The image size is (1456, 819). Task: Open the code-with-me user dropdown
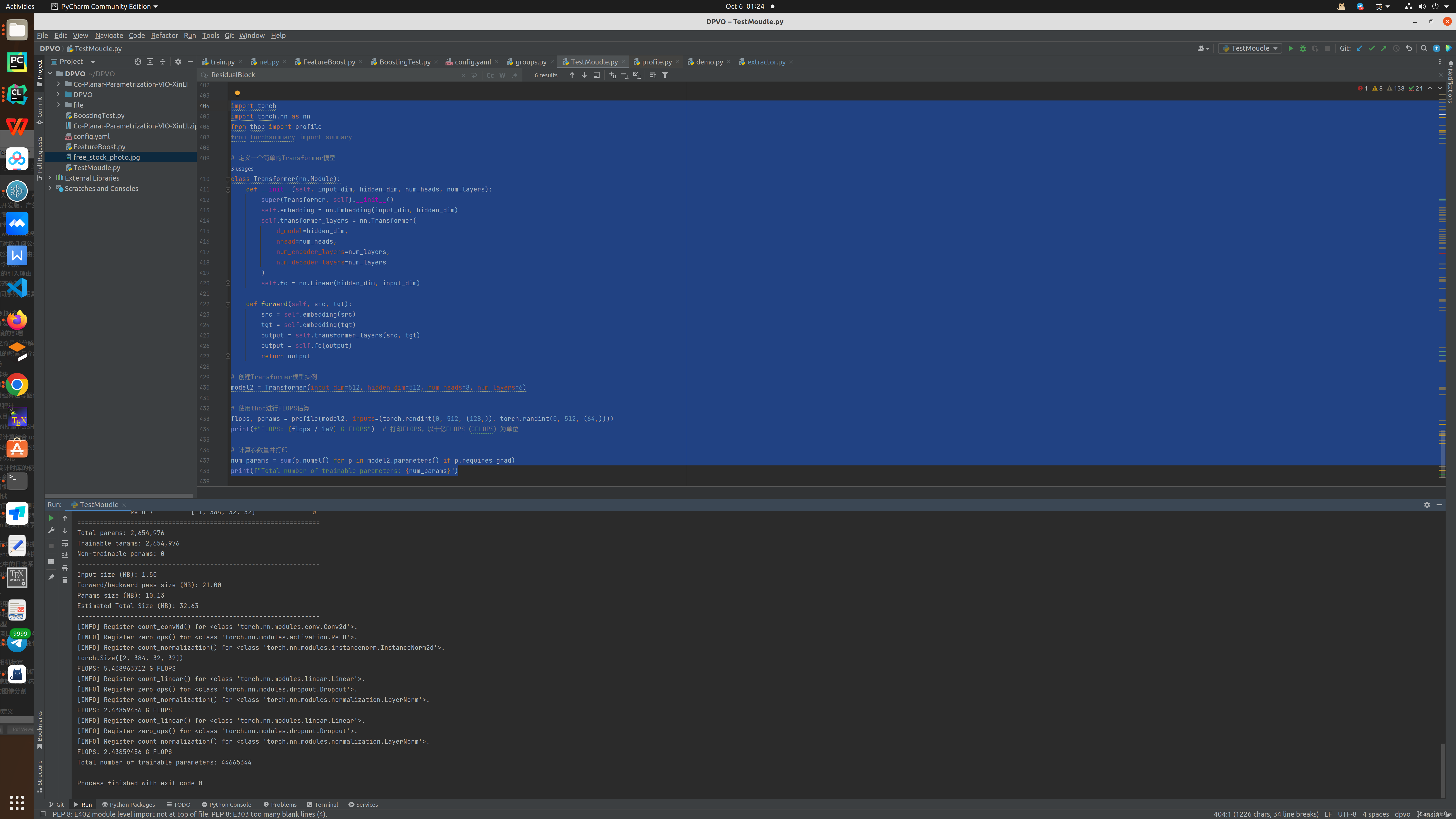click(1203, 49)
